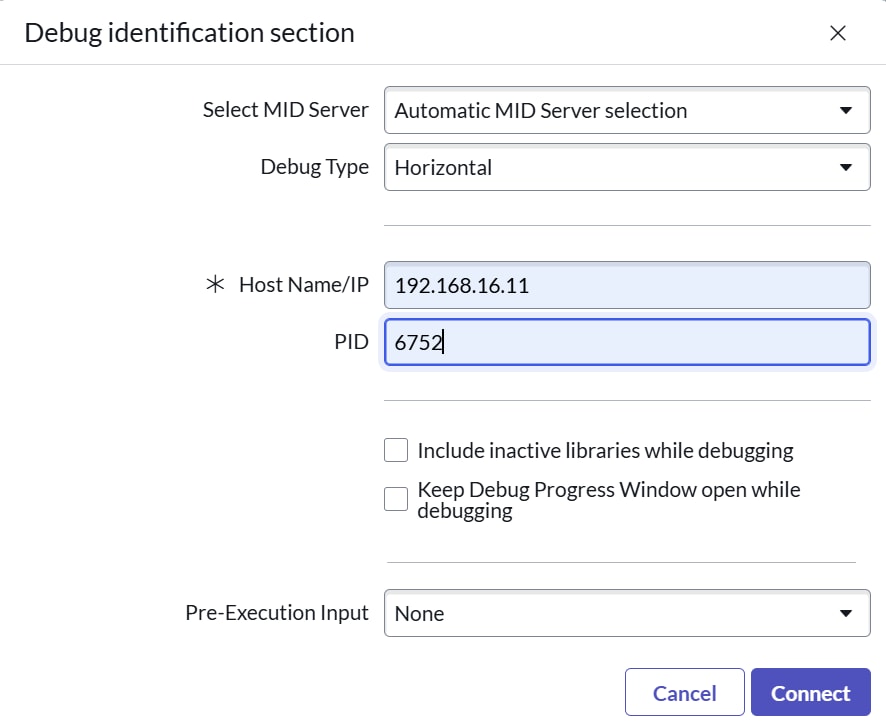Image resolution: width=886 pixels, height=724 pixels.
Task: Close the Debug identification section dialog
Action: [837, 33]
